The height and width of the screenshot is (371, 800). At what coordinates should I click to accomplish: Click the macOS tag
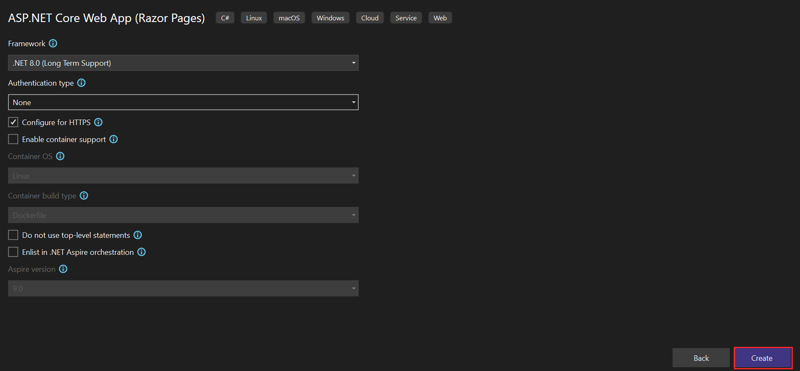[289, 18]
